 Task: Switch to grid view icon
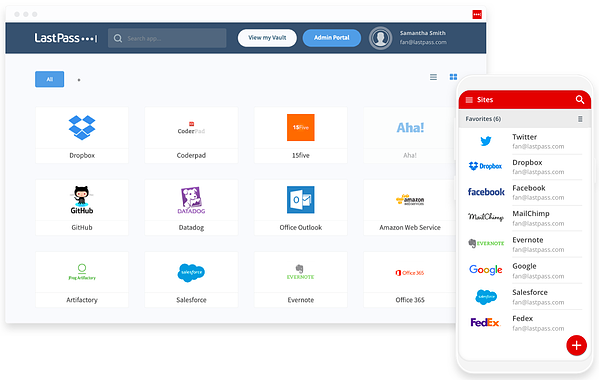(x=453, y=77)
